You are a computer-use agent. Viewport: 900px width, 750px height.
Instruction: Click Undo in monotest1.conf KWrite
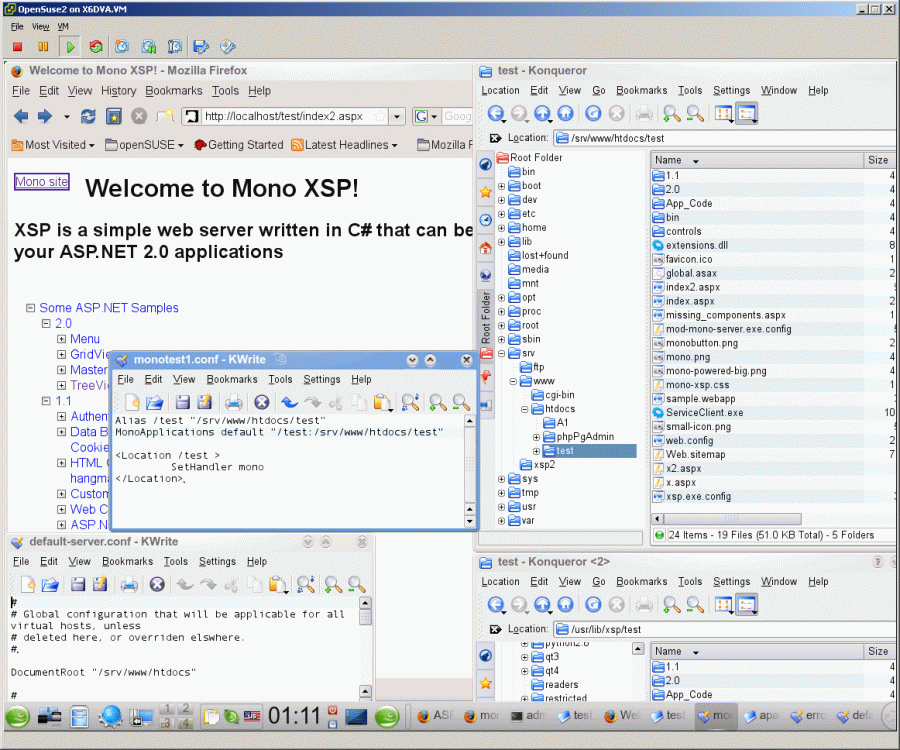pos(289,403)
